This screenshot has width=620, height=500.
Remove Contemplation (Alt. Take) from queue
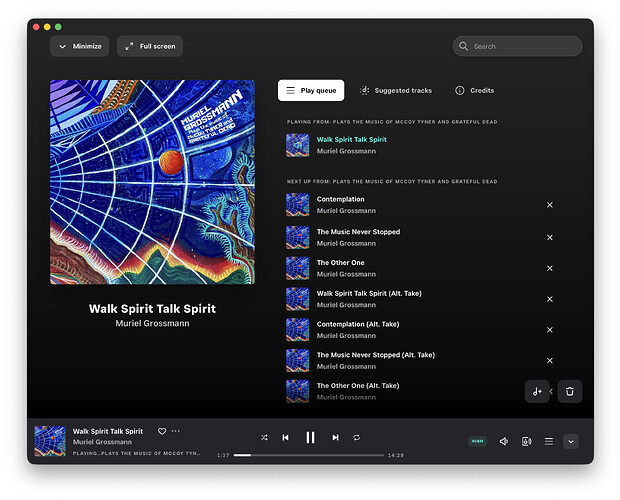tap(550, 330)
